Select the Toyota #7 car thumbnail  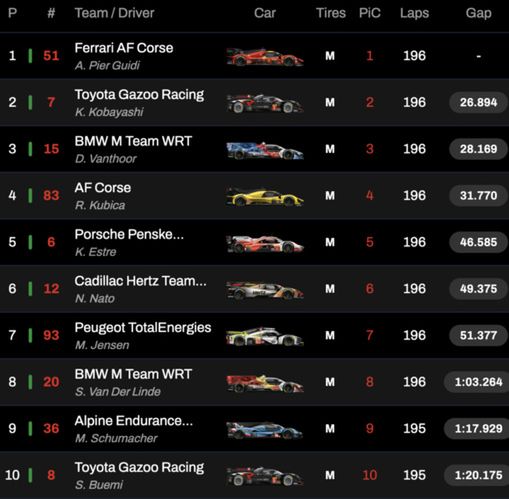tap(265, 103)
